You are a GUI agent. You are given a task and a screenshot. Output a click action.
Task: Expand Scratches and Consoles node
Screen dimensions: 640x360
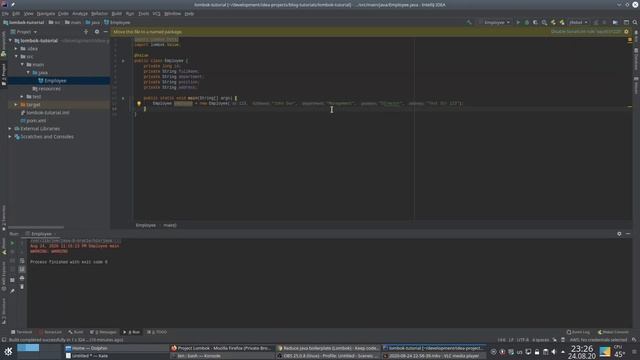tap(10, 137)
